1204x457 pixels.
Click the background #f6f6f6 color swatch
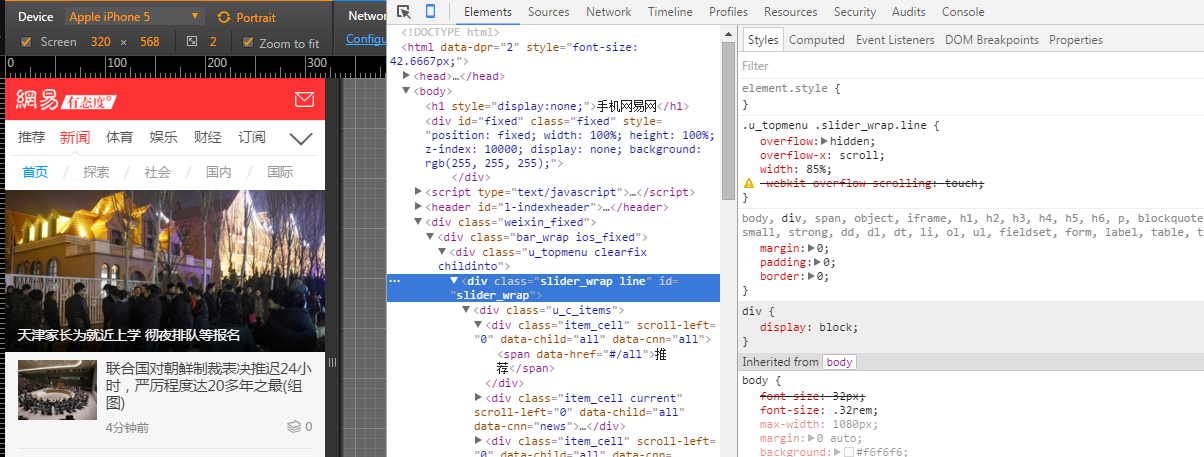pos(848,452)
